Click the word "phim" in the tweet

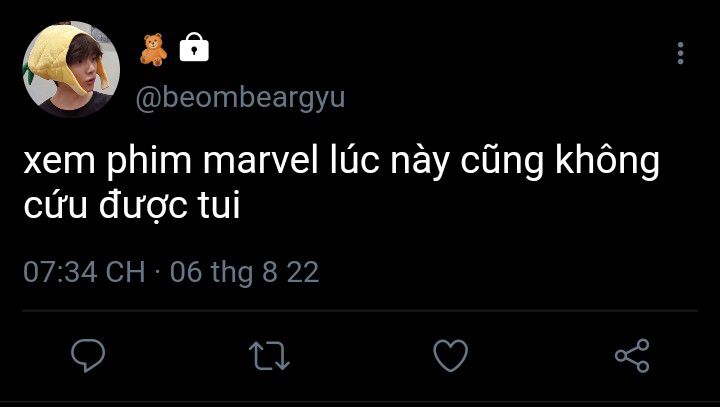point(138,162)
